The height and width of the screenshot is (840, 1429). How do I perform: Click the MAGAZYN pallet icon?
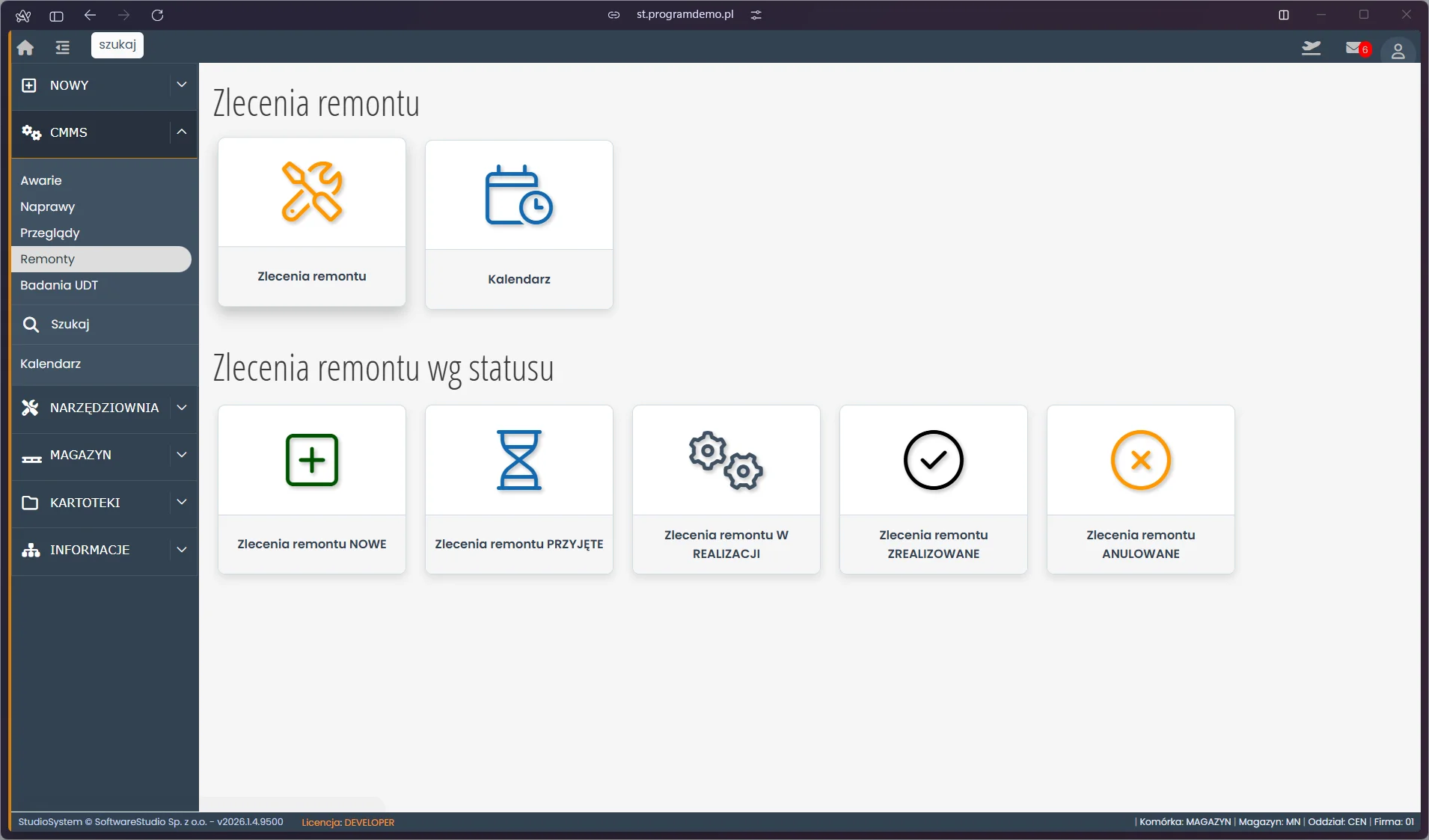(31, 458)
